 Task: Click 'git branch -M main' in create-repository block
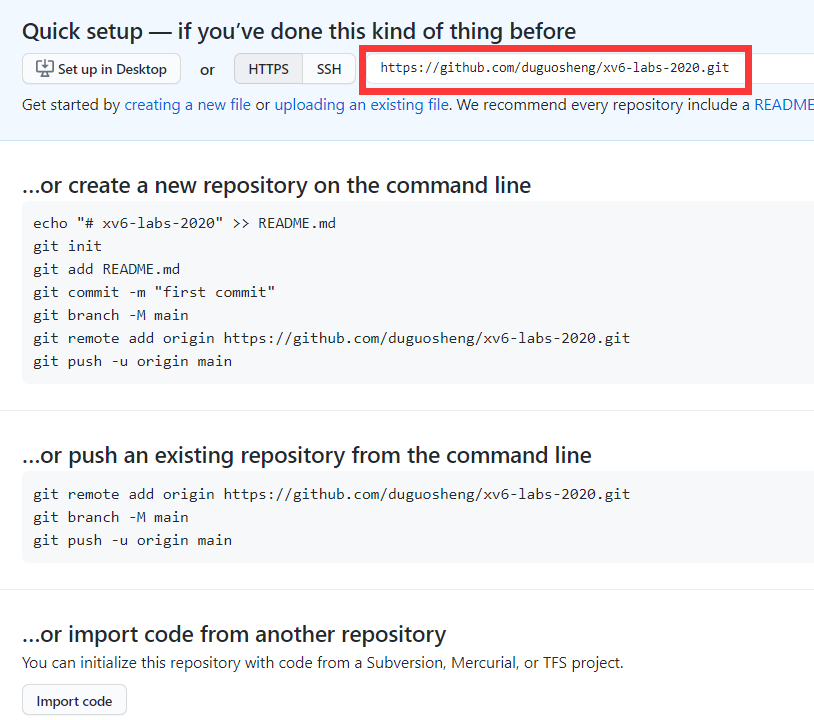pos(111,315)
